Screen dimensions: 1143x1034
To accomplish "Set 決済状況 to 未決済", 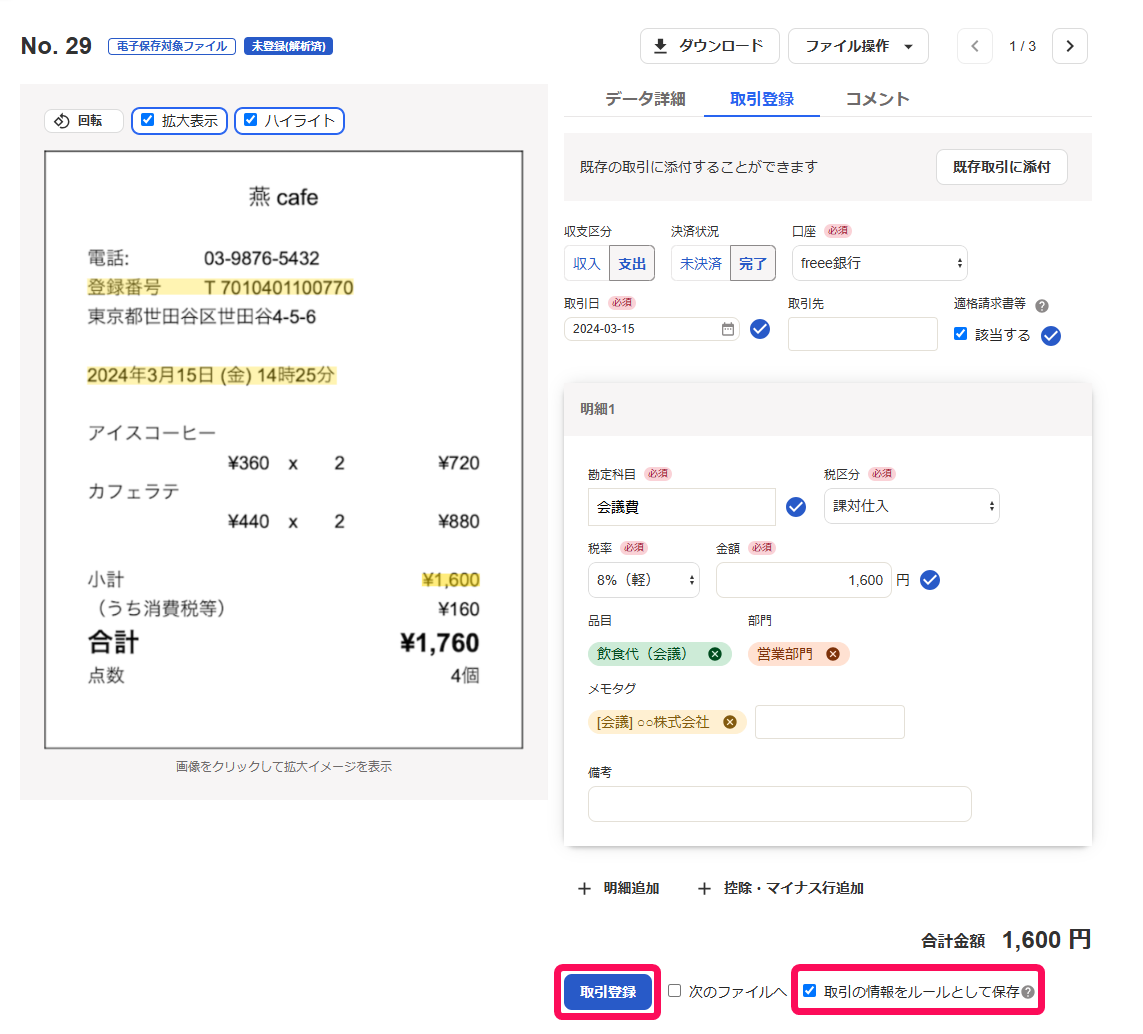I will [701, 263].
